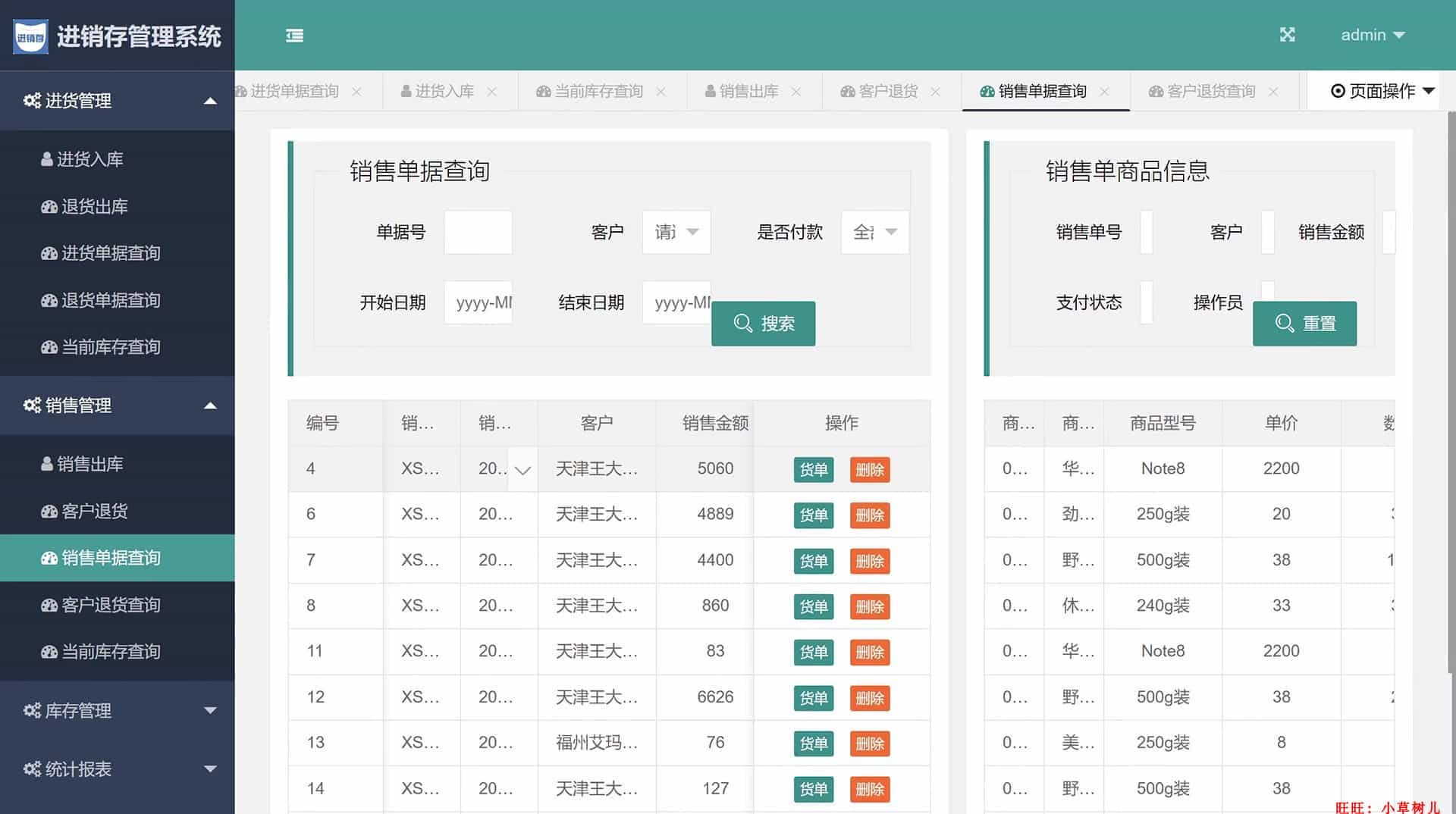Click 删除 for order number 6
Viewport: 1456px width, 814px height.
point(869,515)
